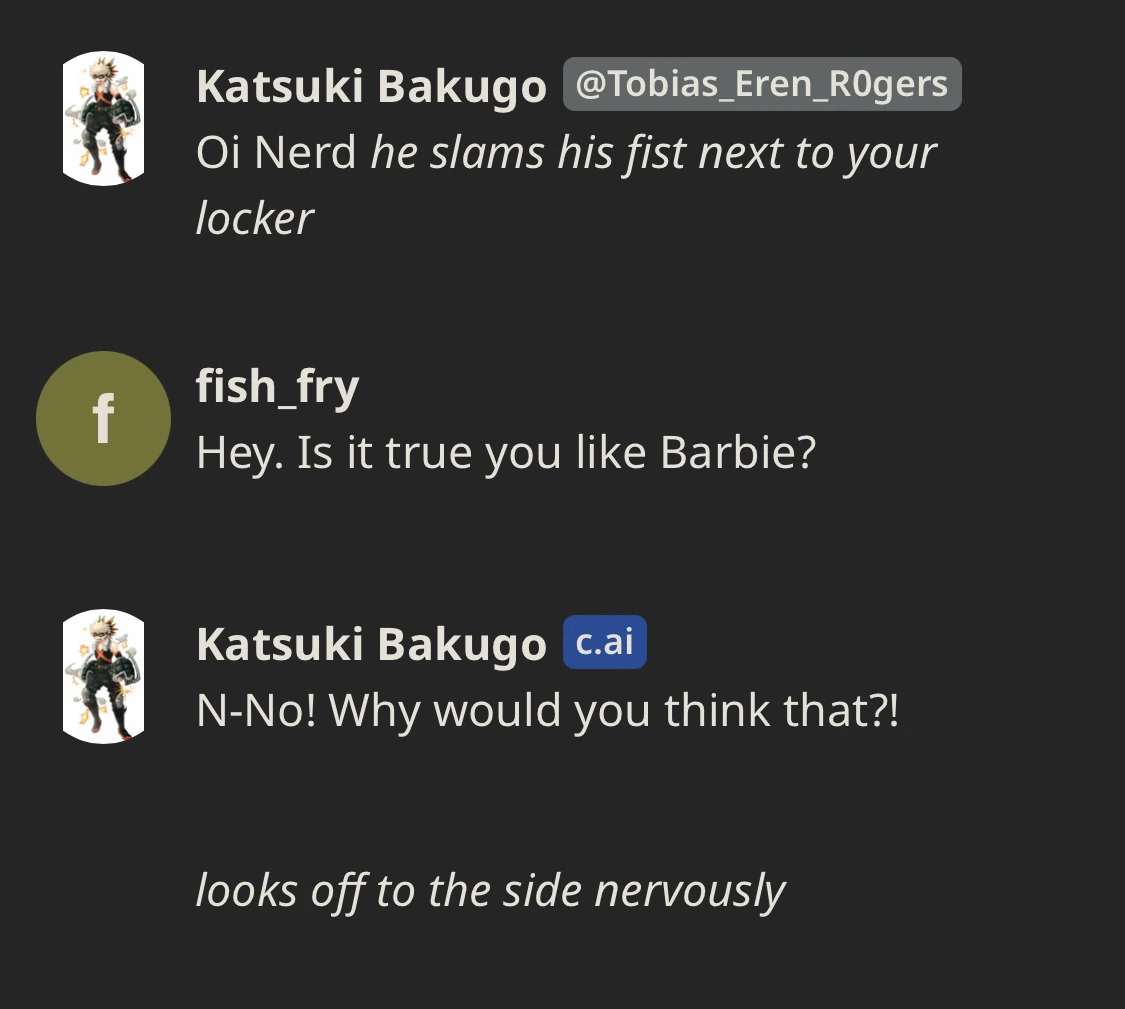1125x1009 pixels.
Task: Select the blue c.ai badge icon
Action: (604, 642)
